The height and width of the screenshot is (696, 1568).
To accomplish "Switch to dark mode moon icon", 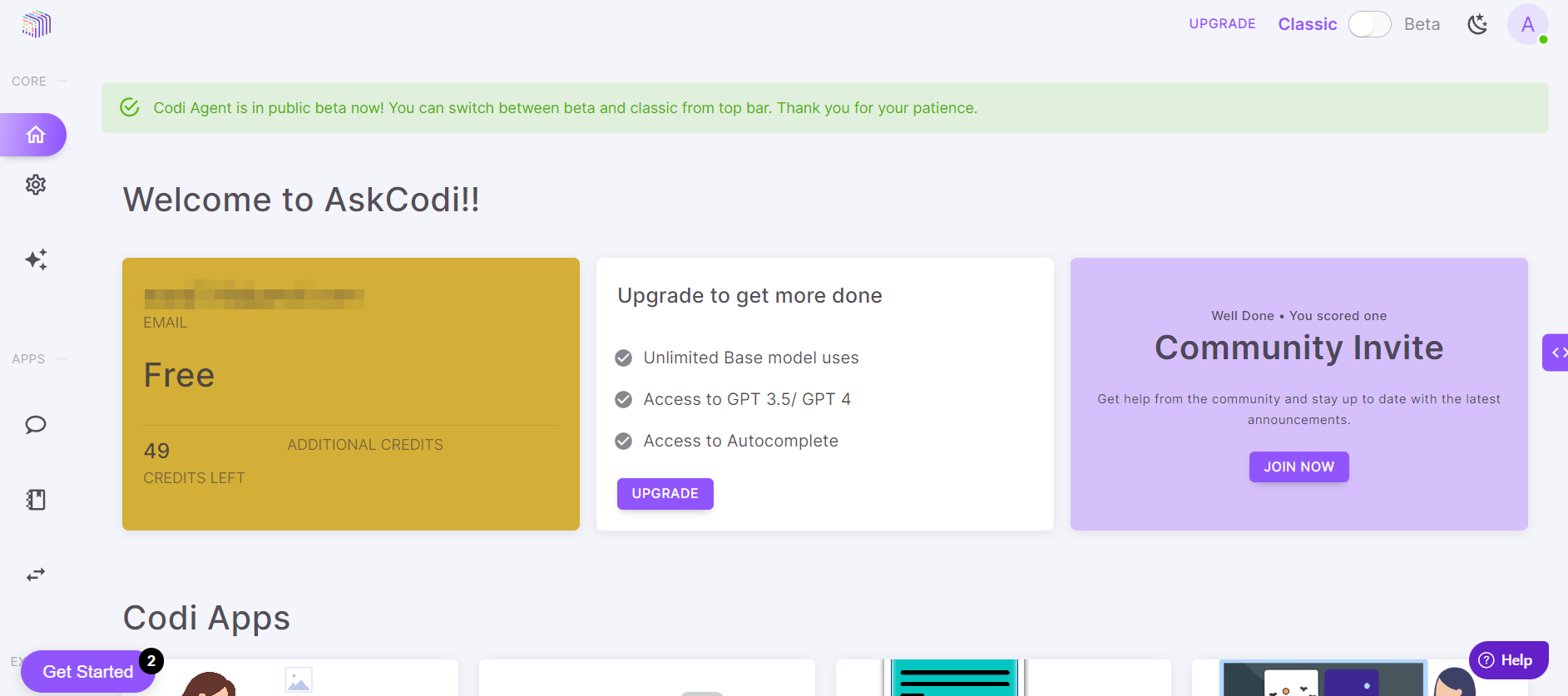I will 1477,24.
